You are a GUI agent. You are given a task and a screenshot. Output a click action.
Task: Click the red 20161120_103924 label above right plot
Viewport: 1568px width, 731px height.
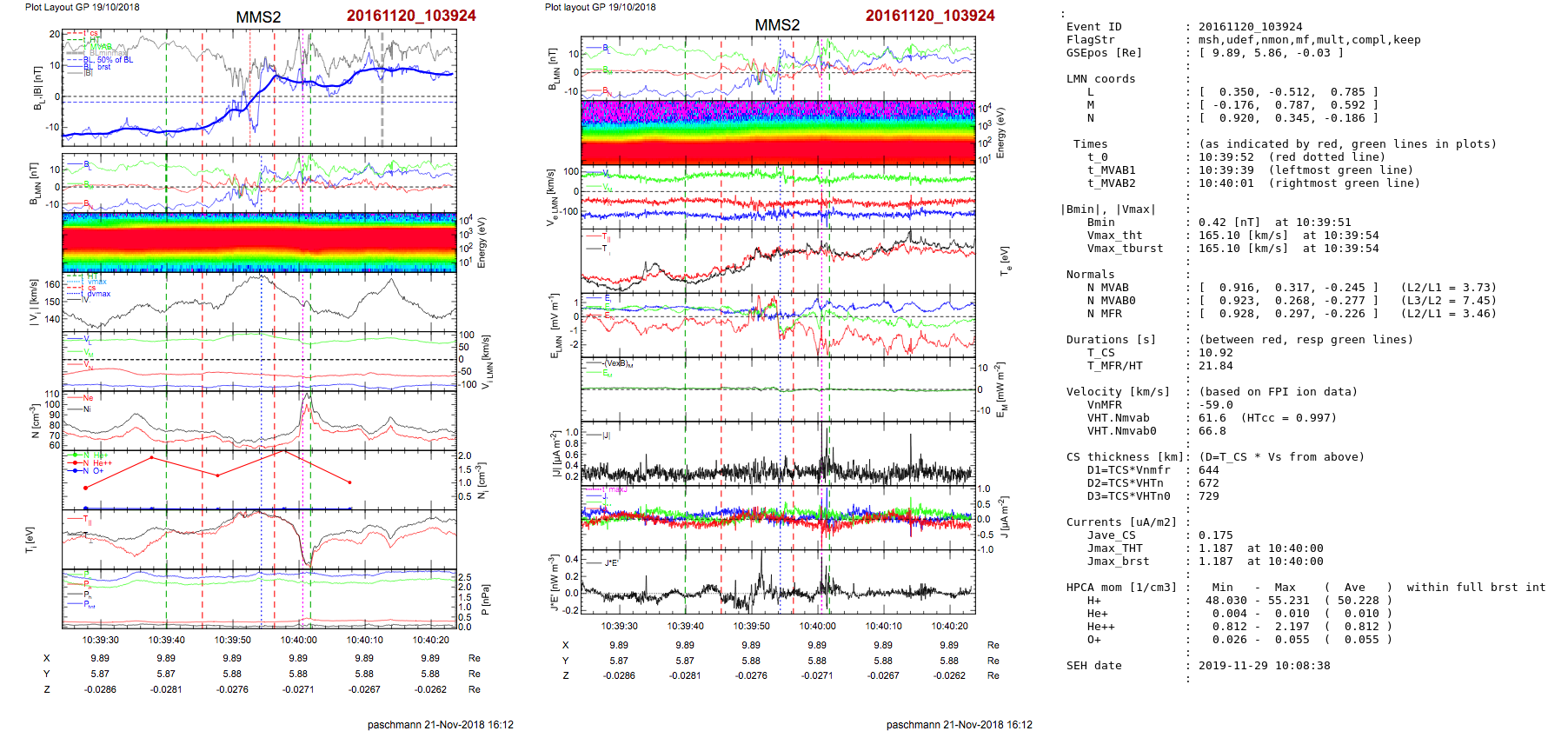pos(929,16)
